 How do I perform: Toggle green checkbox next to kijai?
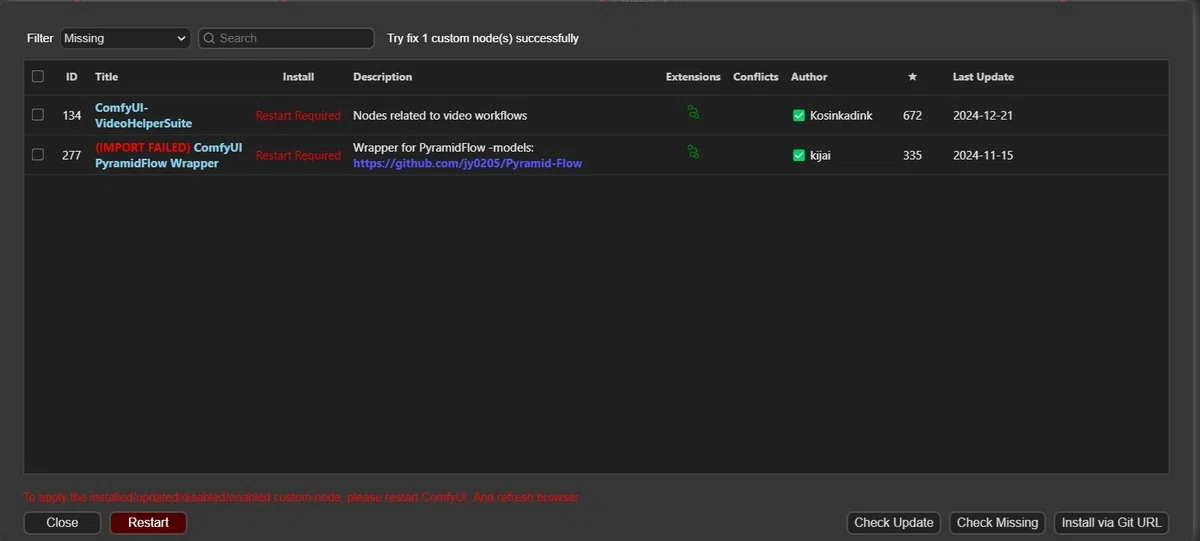(799, 155)
